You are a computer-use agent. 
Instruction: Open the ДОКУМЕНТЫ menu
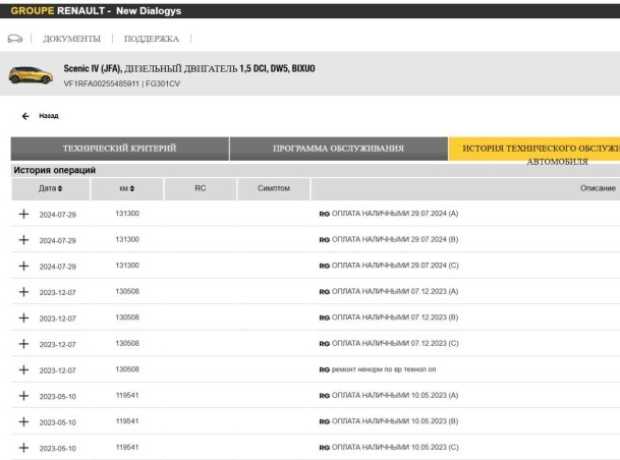(x=72, y=39)
